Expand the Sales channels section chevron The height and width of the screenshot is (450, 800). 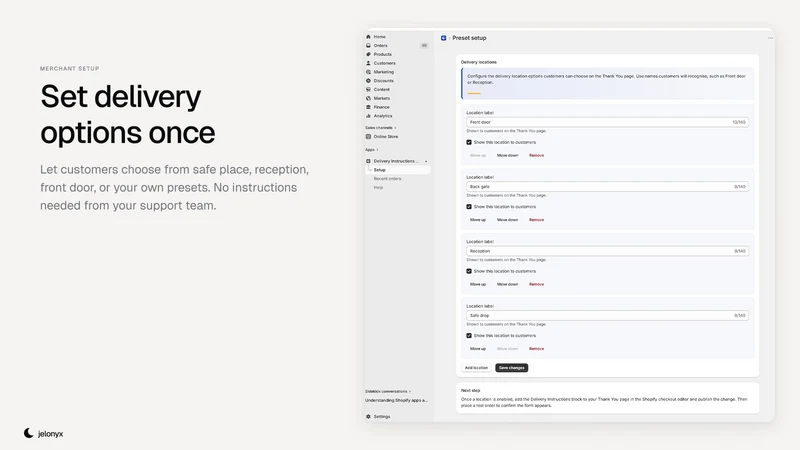click(395, 128)
